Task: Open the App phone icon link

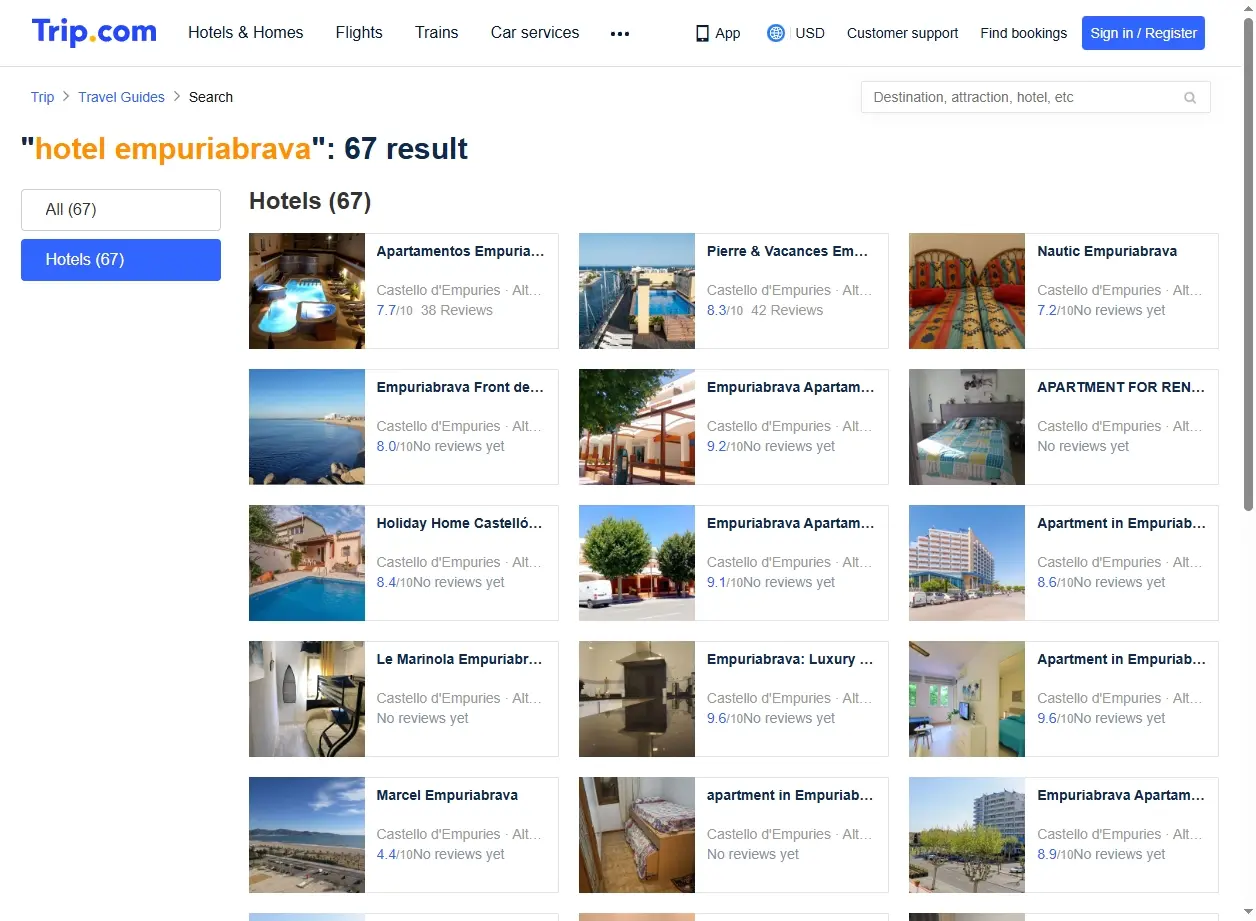Action: click(x=718, y=33)
